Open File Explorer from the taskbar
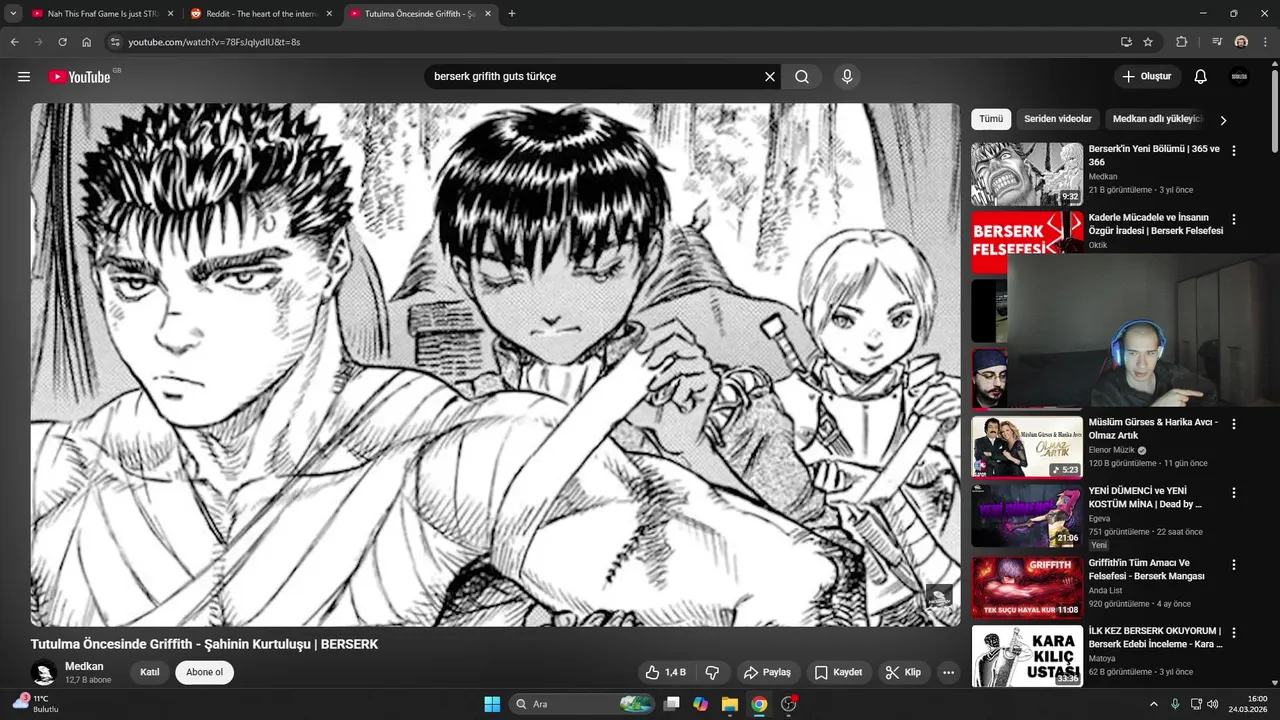Screen dimensions: 1280x720 pyautogui.click(x=730, y=704)
